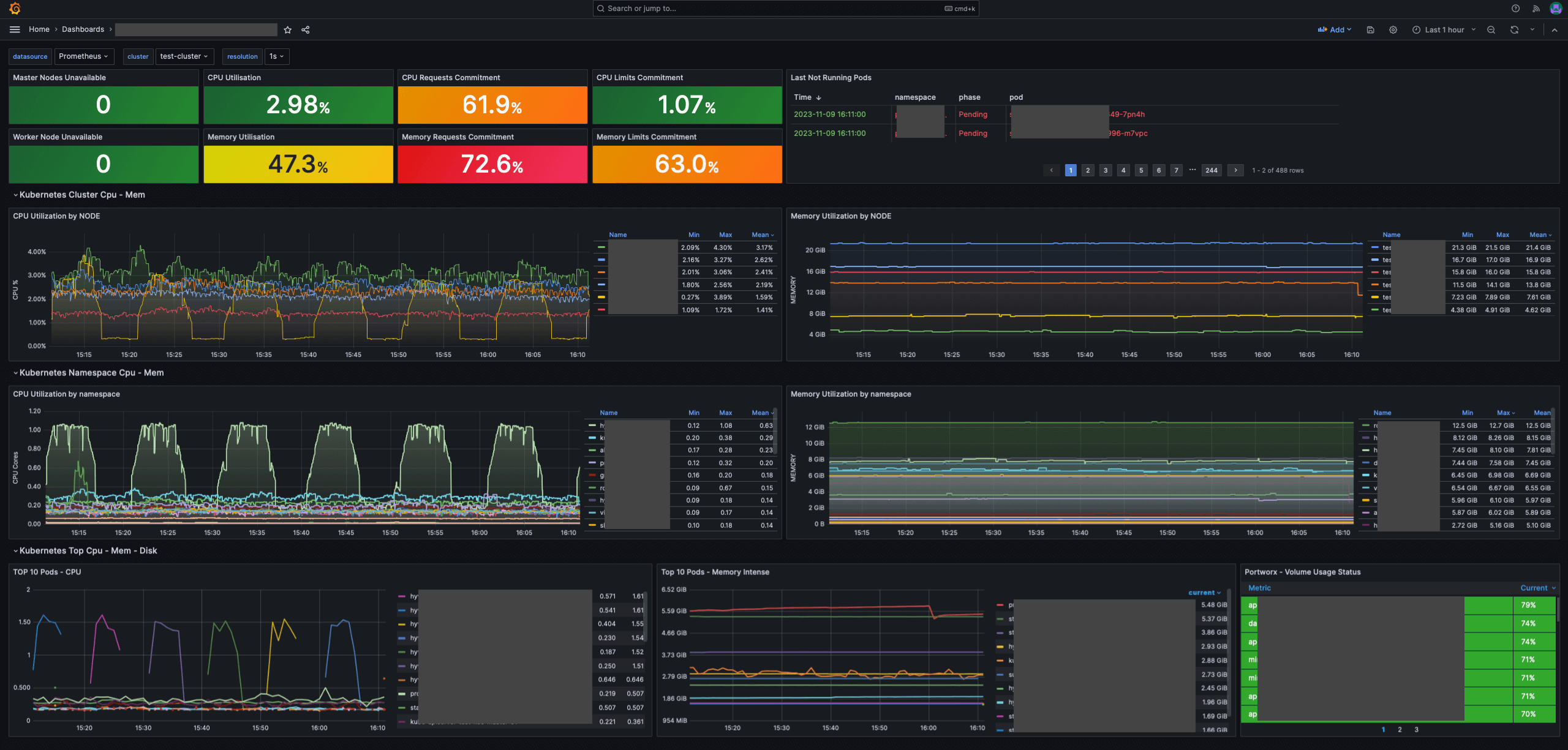Open the Prometheus datasource dropdown

(83, 56)
